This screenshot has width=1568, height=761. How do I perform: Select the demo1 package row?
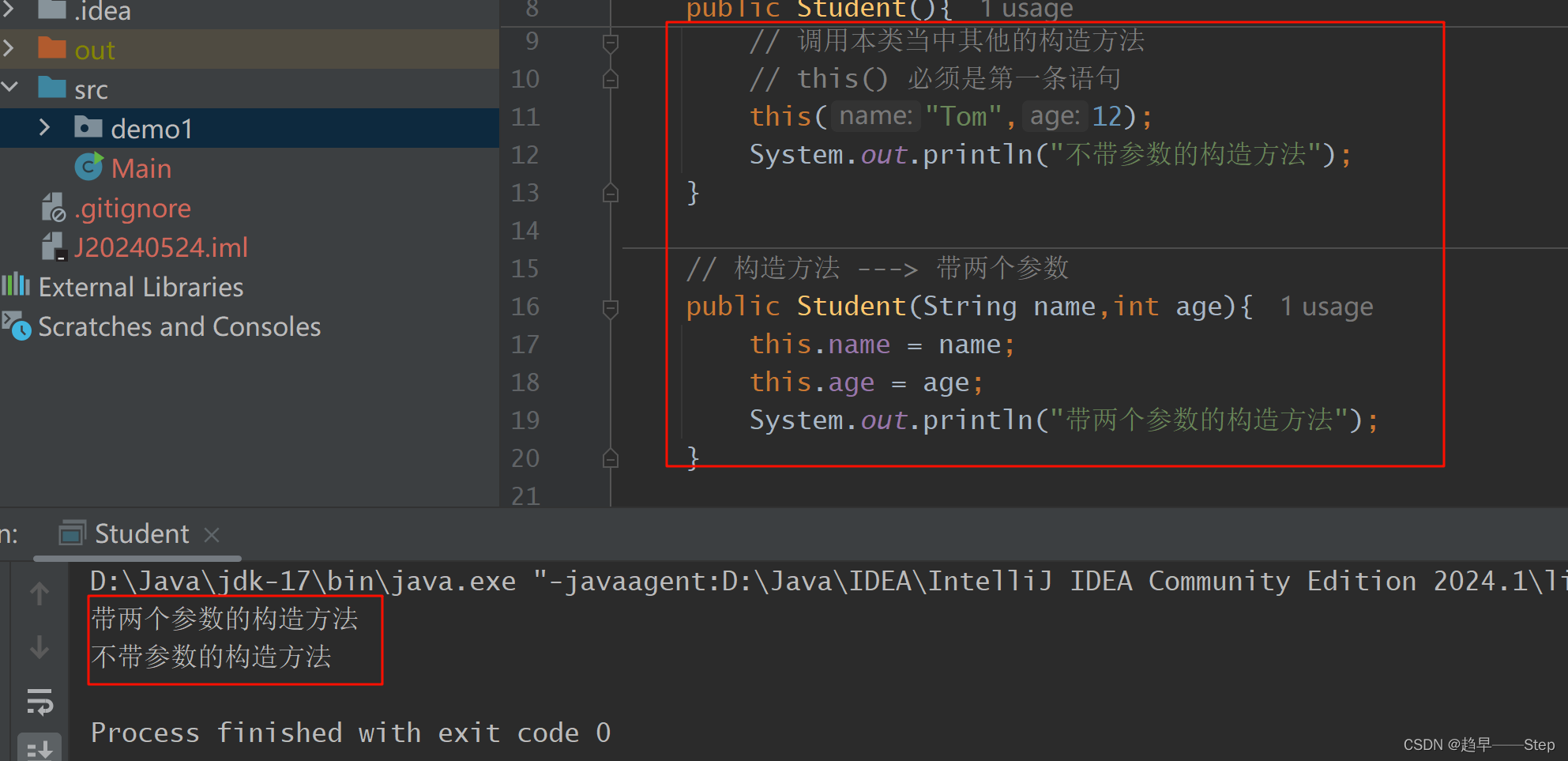tap(250, 128)
